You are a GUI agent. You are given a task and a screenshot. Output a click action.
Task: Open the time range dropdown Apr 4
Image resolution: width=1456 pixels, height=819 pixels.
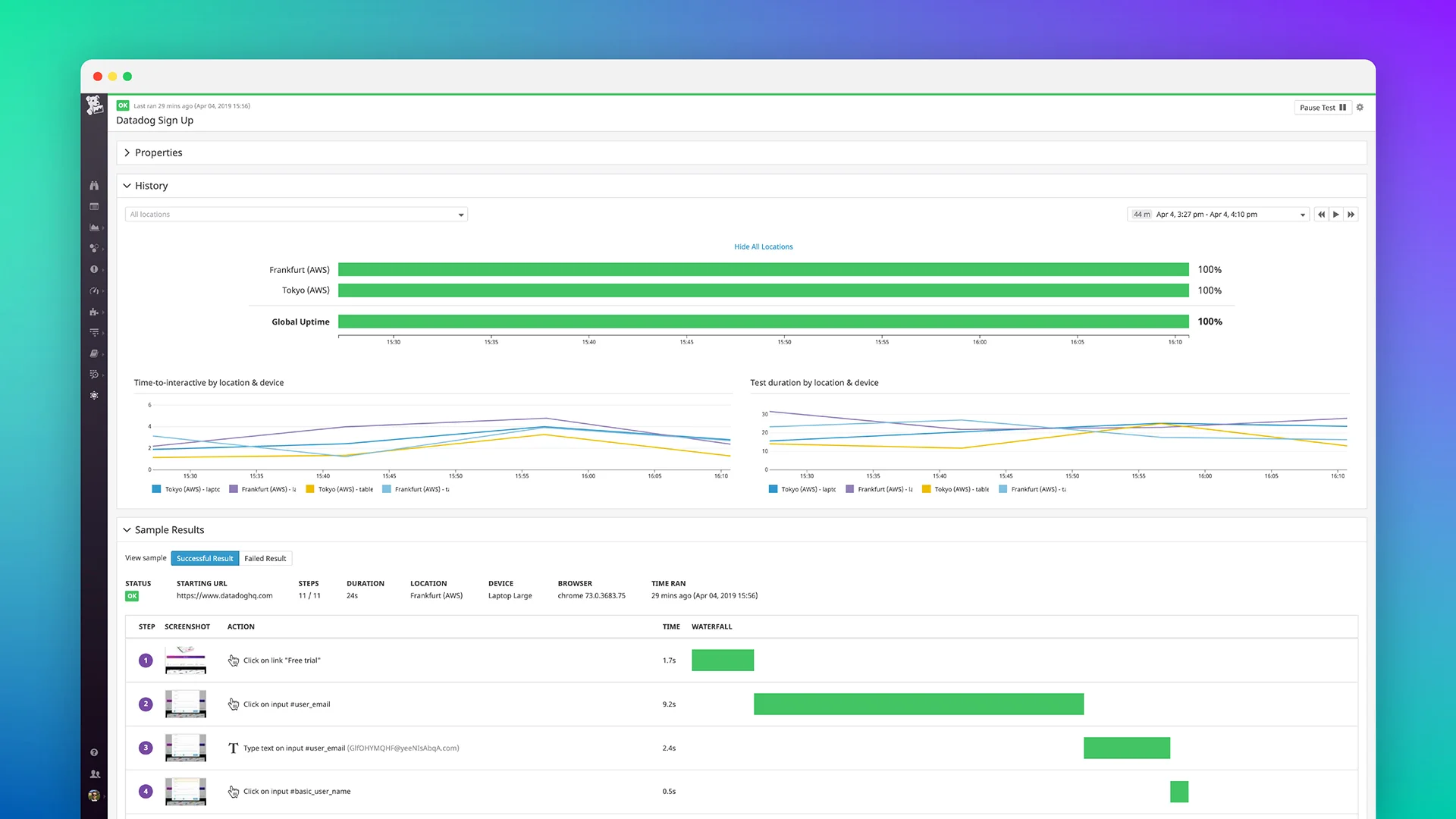coord(1218,215)
